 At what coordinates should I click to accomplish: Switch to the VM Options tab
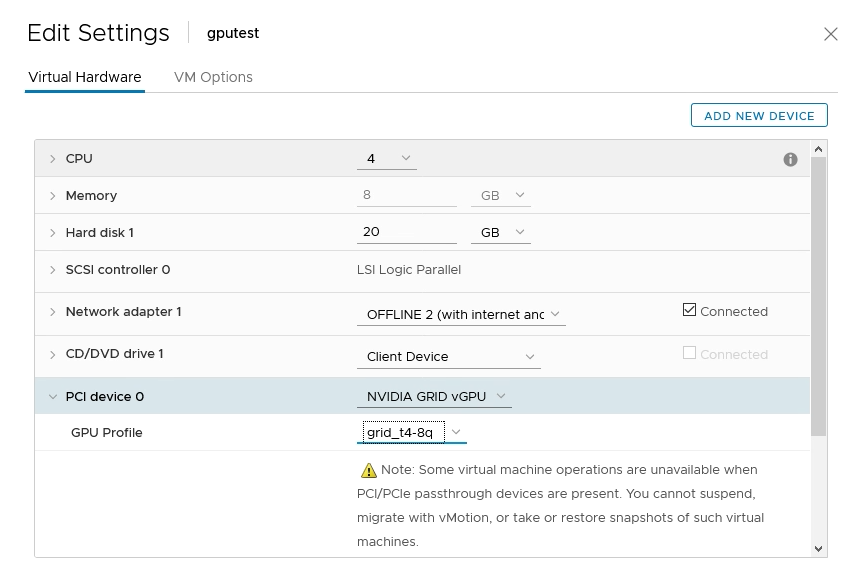(213, 77)
